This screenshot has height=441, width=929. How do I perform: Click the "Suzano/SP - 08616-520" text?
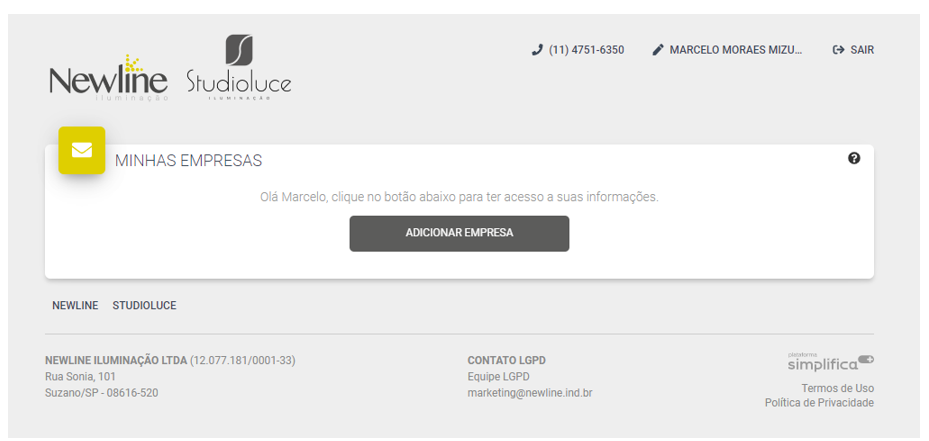tap(101, 392)
